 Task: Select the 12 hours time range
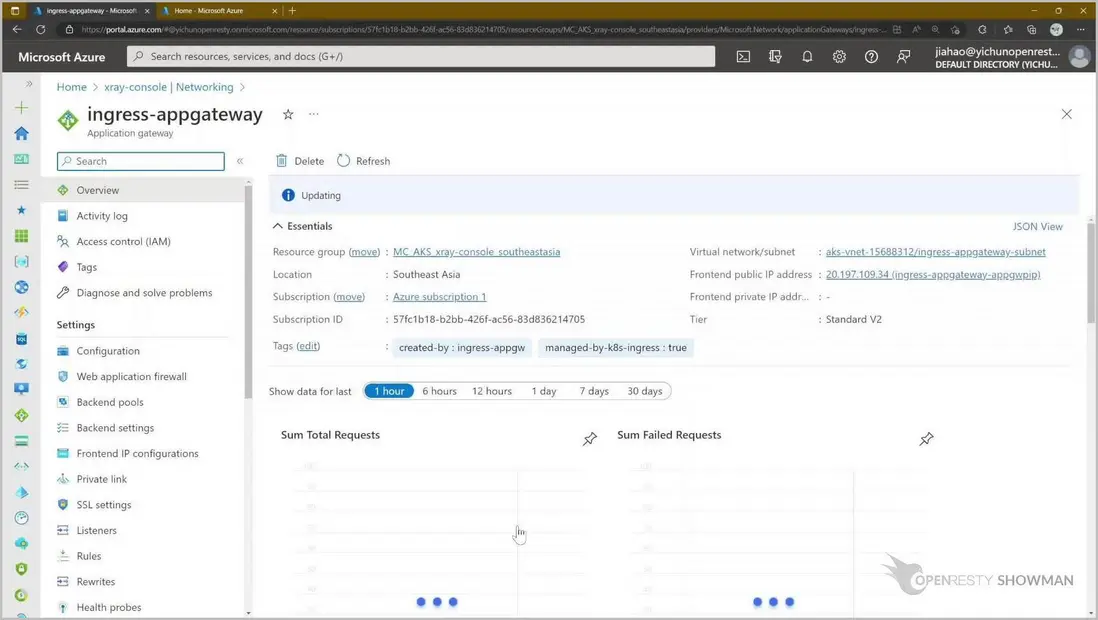(x=492, y=391)
